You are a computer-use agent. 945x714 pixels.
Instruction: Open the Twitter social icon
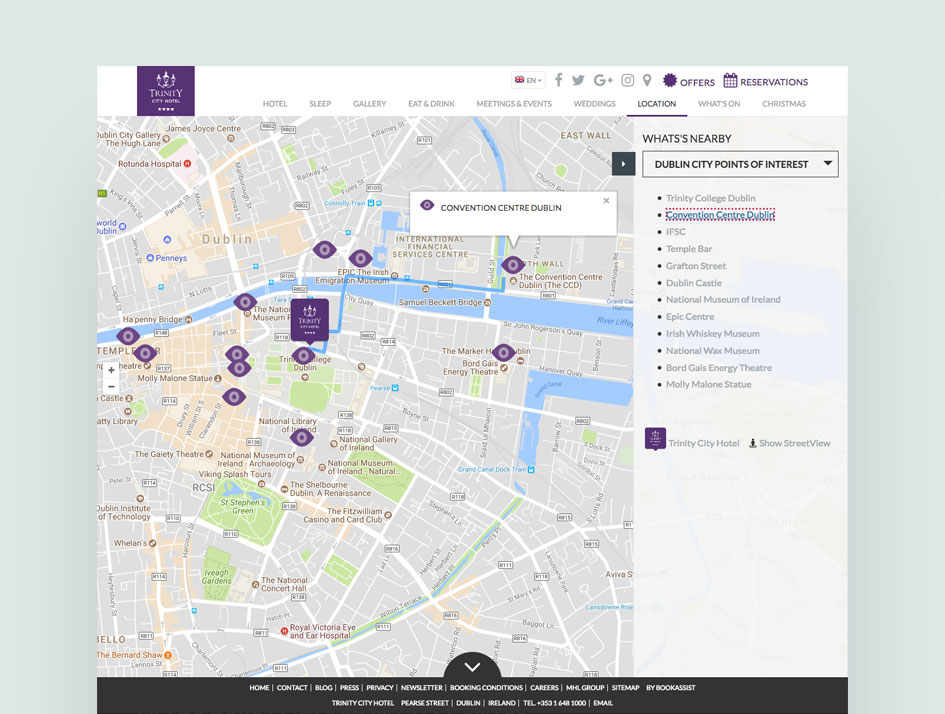(578, 80)
